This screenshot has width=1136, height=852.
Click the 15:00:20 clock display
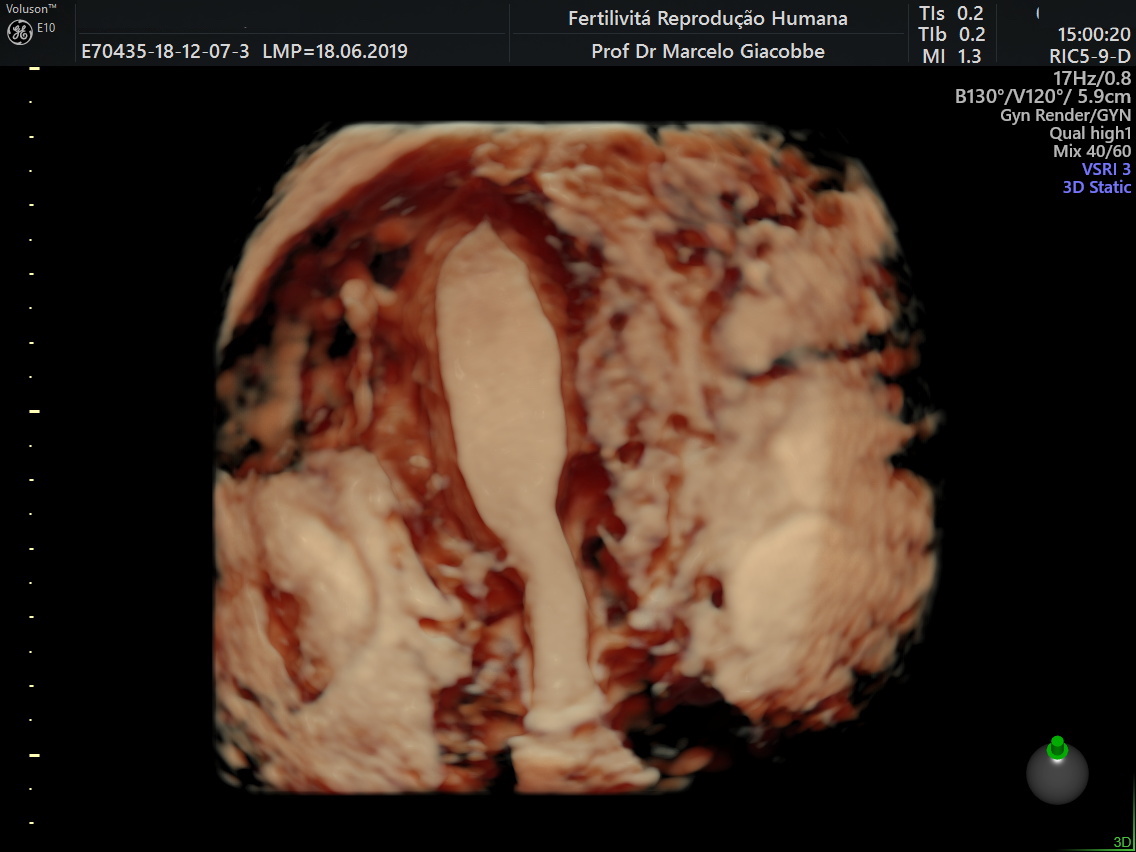pyautogui.click(x=1093, y=35)
